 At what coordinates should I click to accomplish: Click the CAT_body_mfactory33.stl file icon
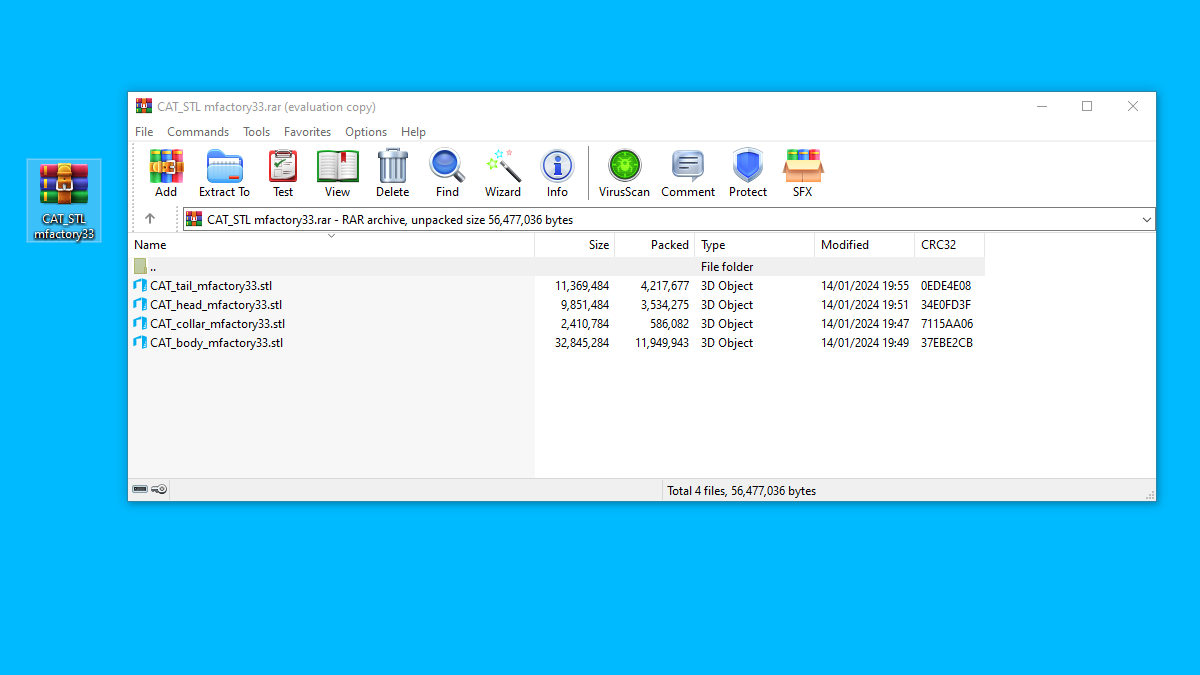[140, 343]
